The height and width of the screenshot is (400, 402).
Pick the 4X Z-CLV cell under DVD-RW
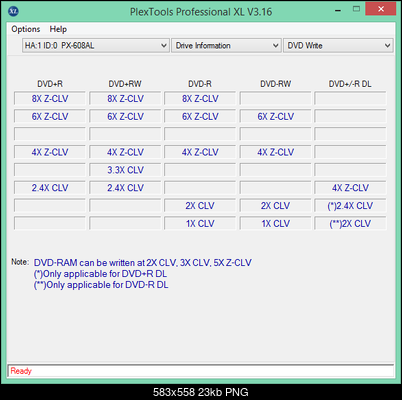coord(275,152)
